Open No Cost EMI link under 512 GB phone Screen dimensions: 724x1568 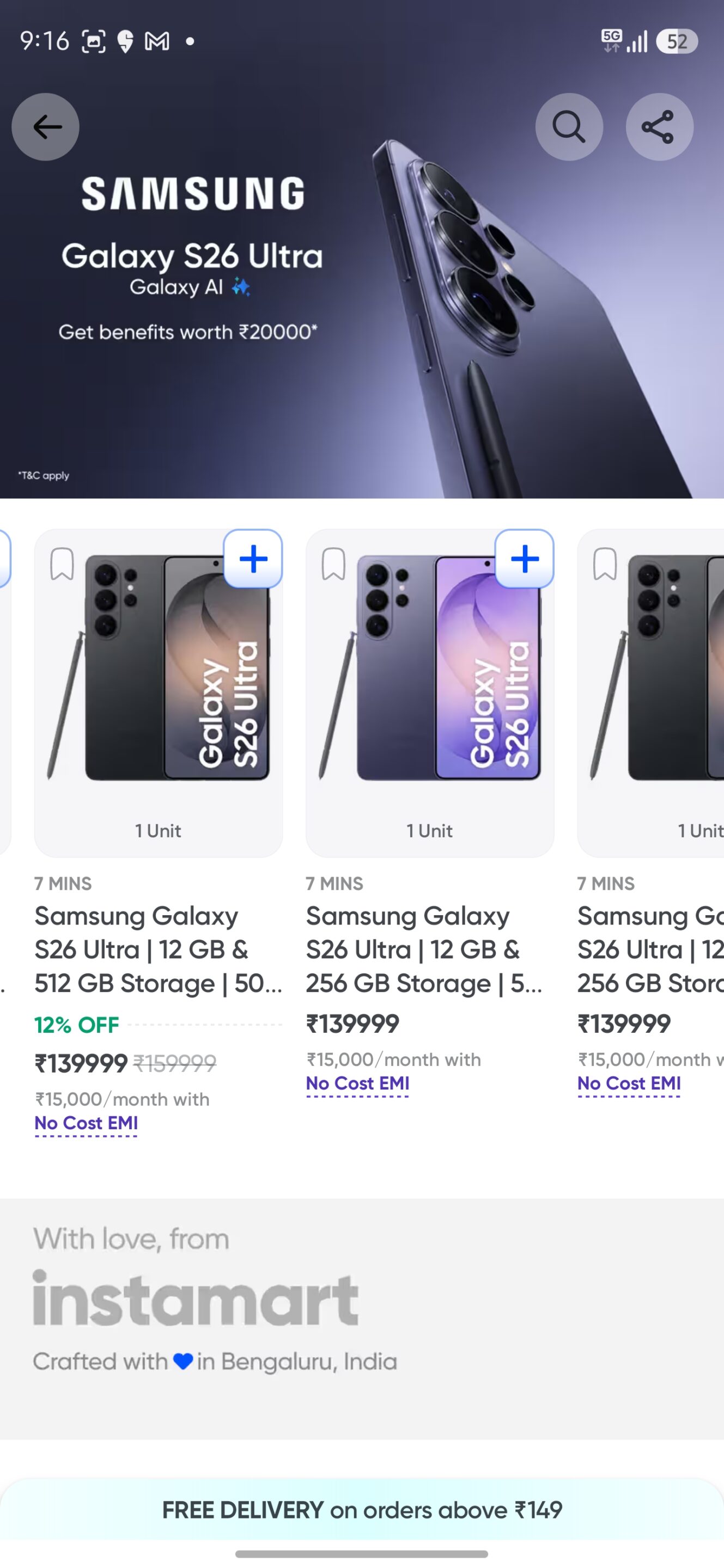pyautogui.click(x=86, y=1123)
